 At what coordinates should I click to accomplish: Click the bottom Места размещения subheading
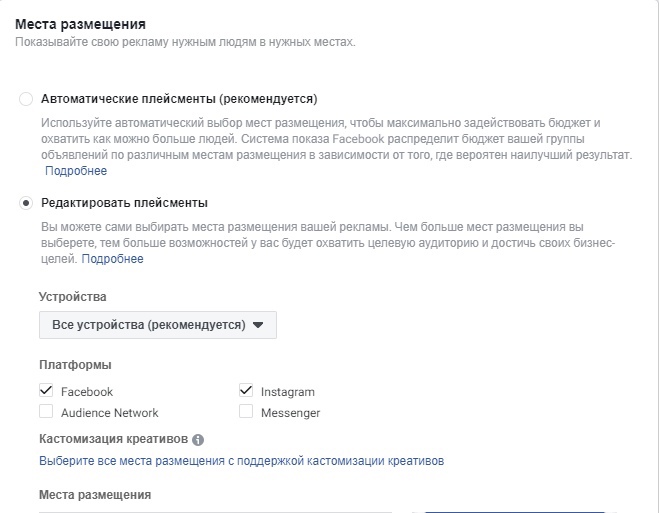(x=95, y=494)
